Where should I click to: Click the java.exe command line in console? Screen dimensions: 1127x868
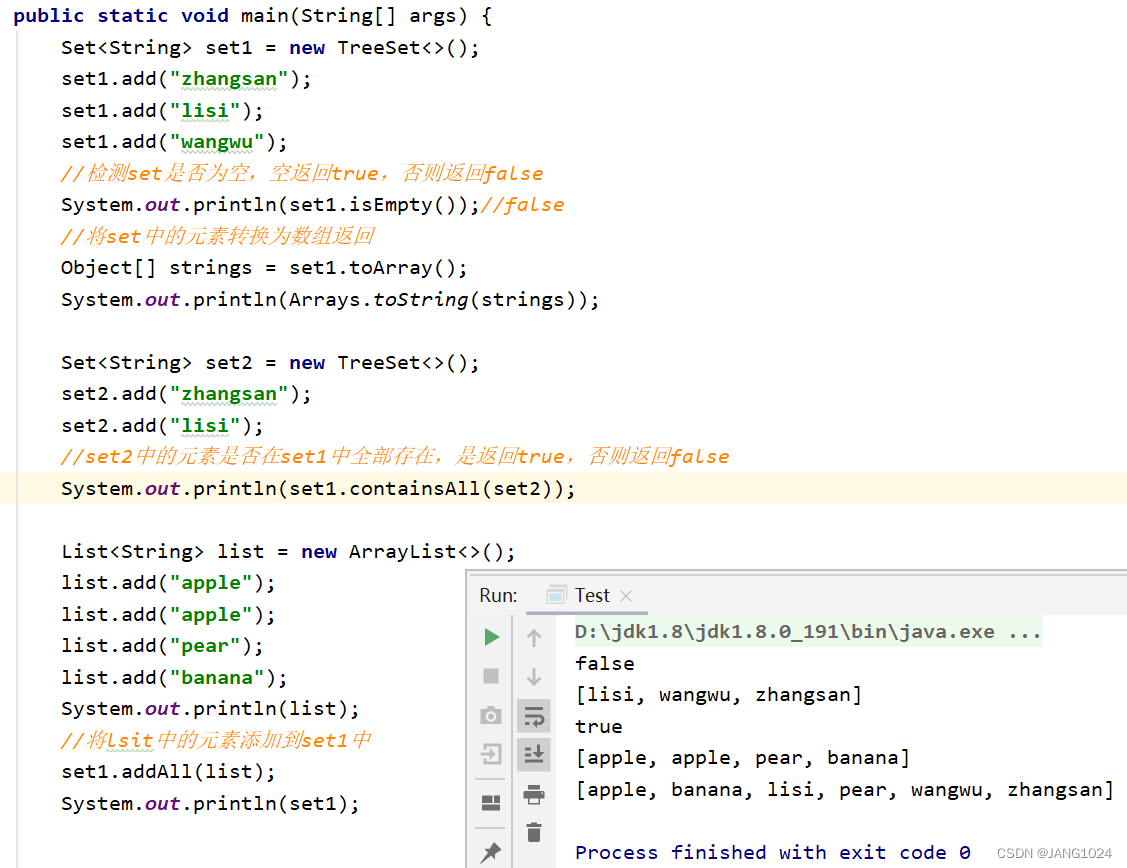point(808,632)
